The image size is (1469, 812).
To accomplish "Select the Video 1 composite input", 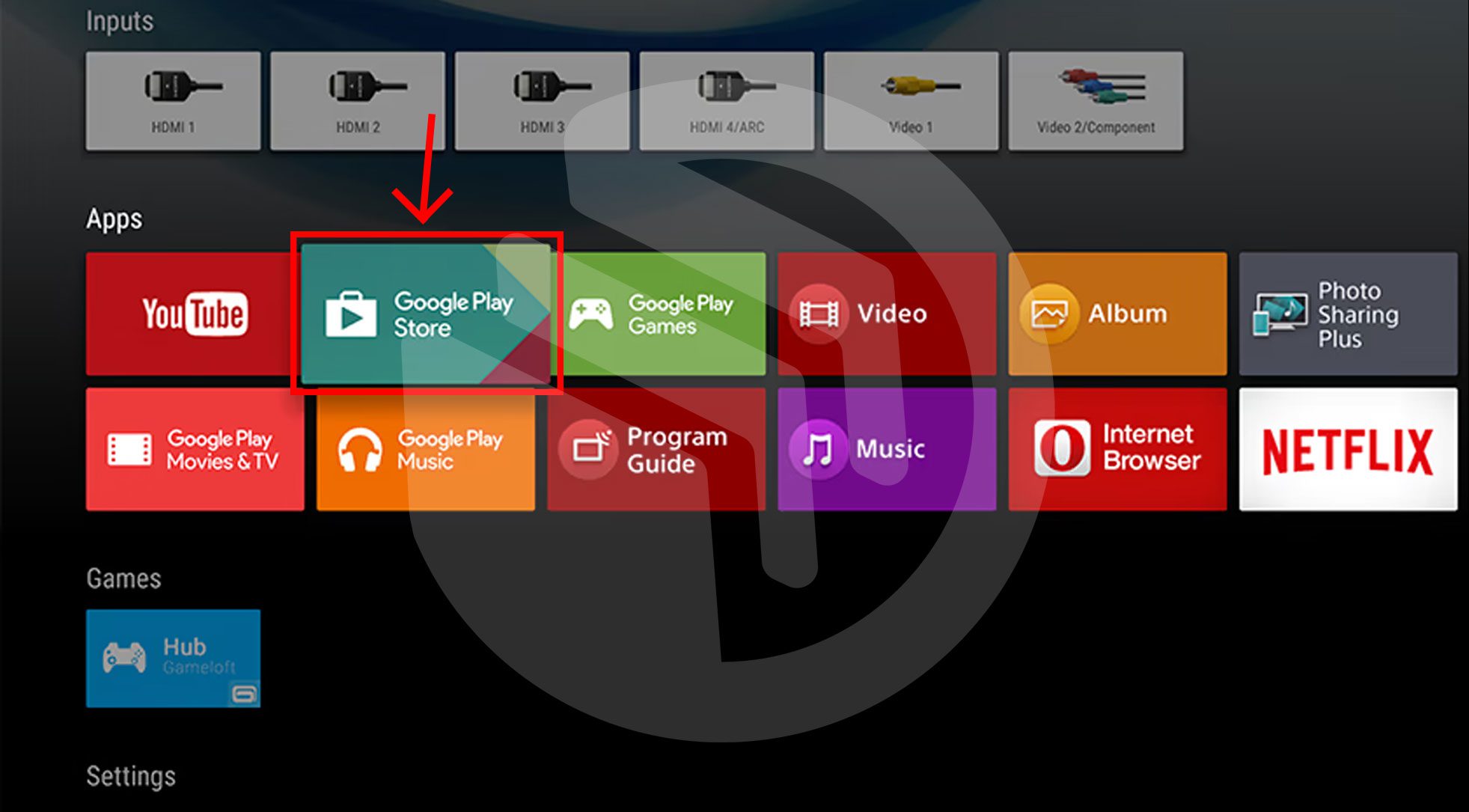I will (911, 101).
